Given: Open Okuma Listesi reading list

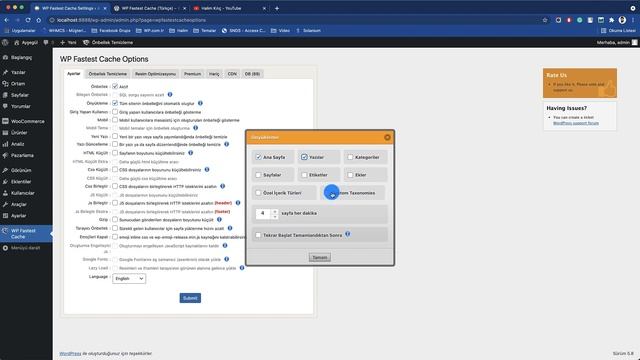Looking at the screenshot, I should [618, 31].
